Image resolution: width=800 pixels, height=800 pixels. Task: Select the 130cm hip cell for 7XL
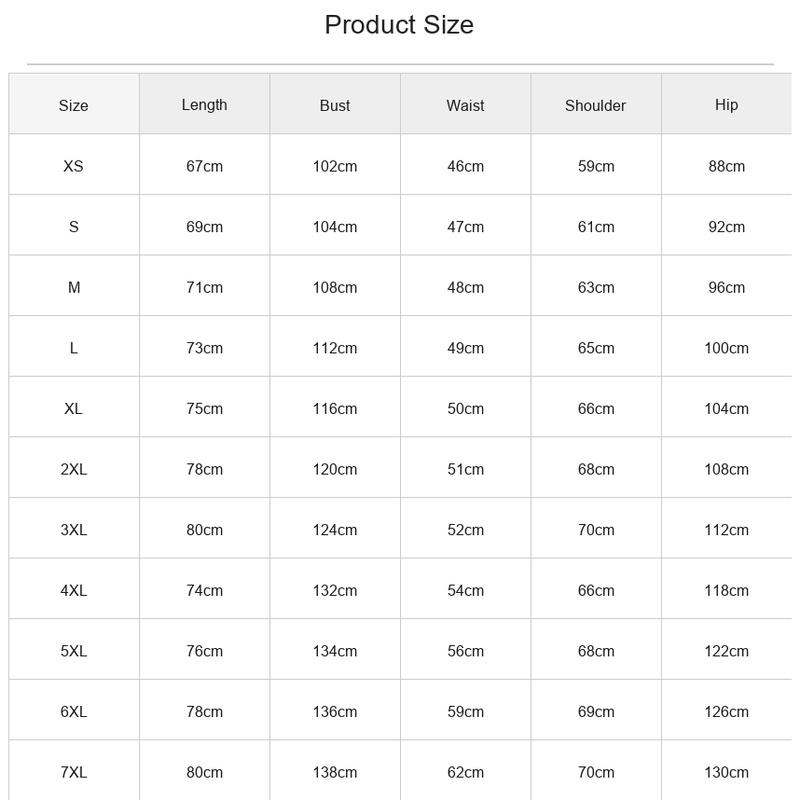[x=727, y=772]
